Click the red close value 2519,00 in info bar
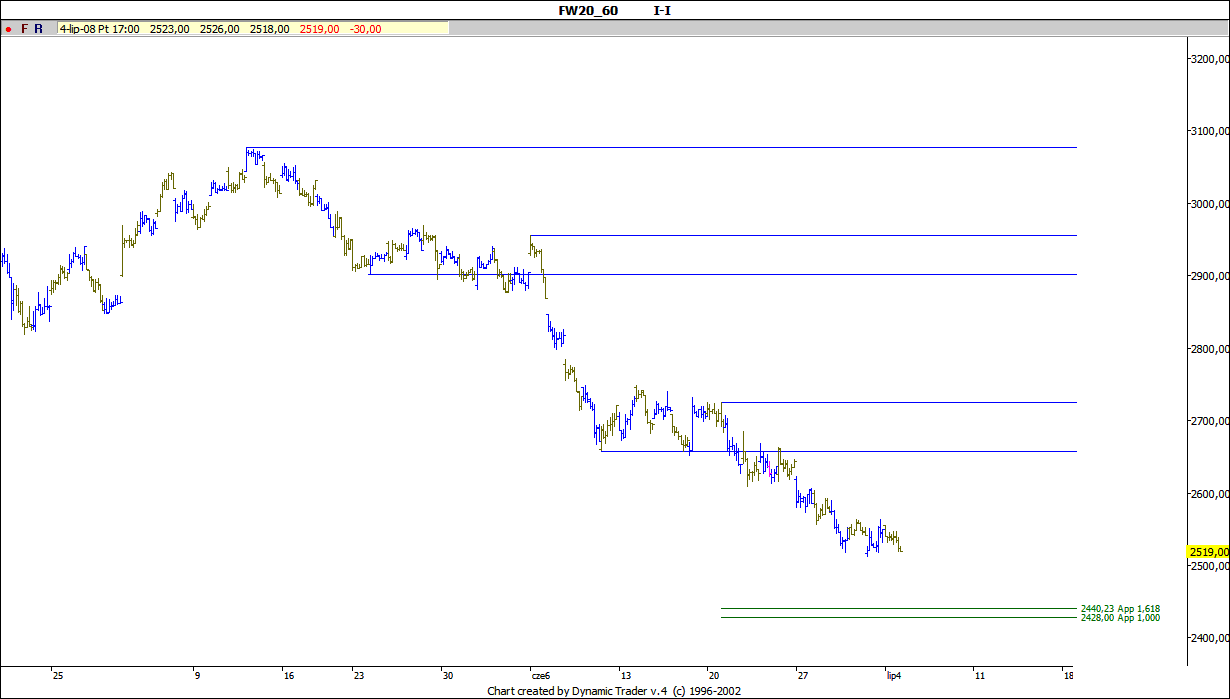Viewport: 1230px width, 699px height. pyautogui.click(x=319, y=29)
